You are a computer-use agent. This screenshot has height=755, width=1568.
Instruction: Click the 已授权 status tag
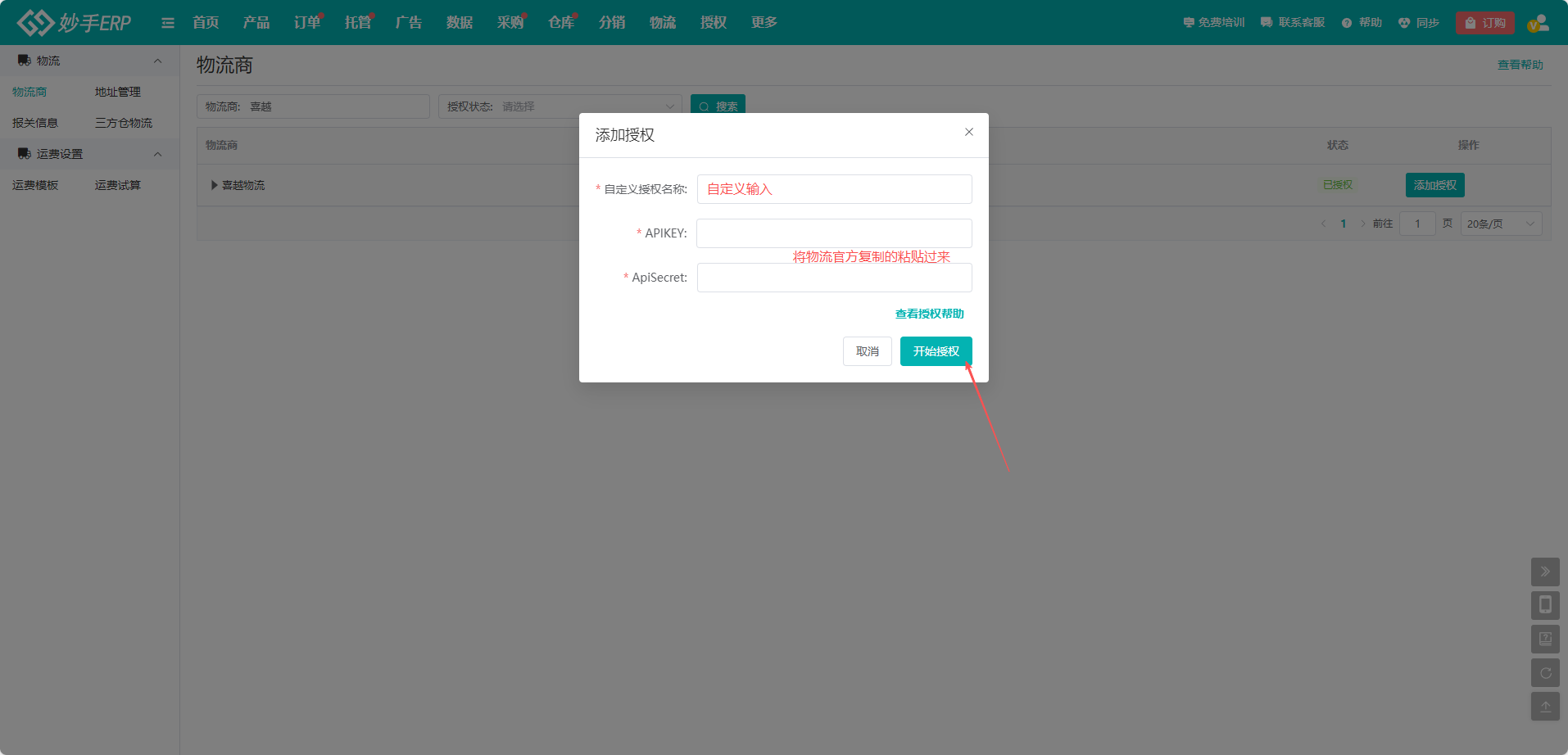[x=1338, y=185]
